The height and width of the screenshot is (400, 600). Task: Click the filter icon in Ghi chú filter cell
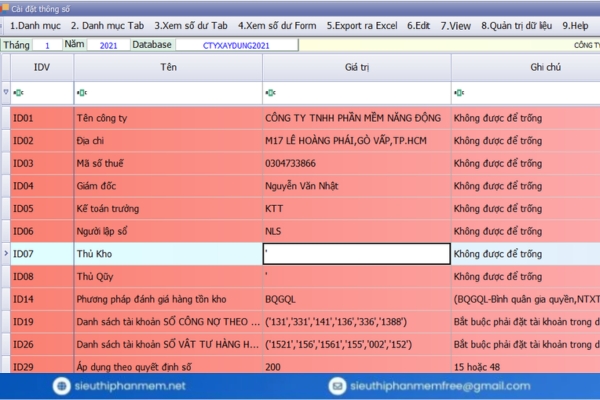(x=459, y=93)
